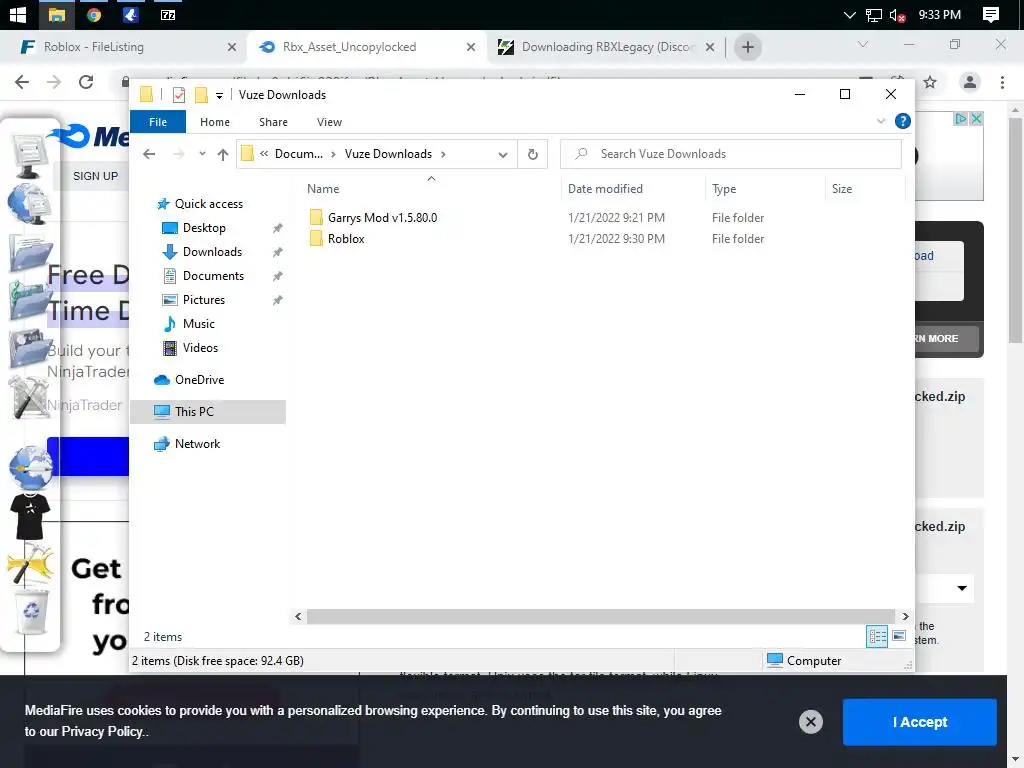
Task: Accept the MediaFire cookie notice
Action: [x=920, y=722]
